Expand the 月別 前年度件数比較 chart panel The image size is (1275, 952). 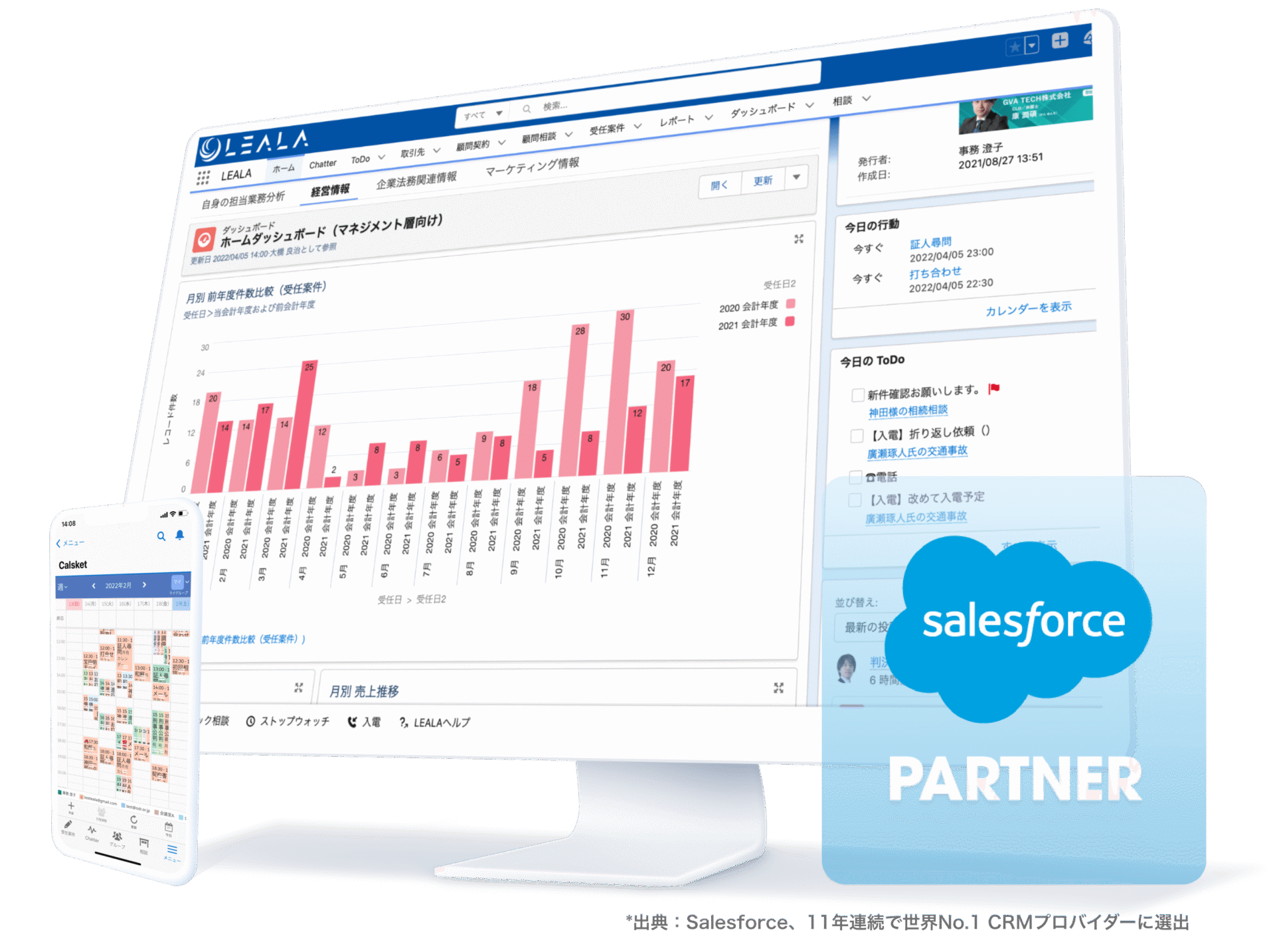point(799,239)
